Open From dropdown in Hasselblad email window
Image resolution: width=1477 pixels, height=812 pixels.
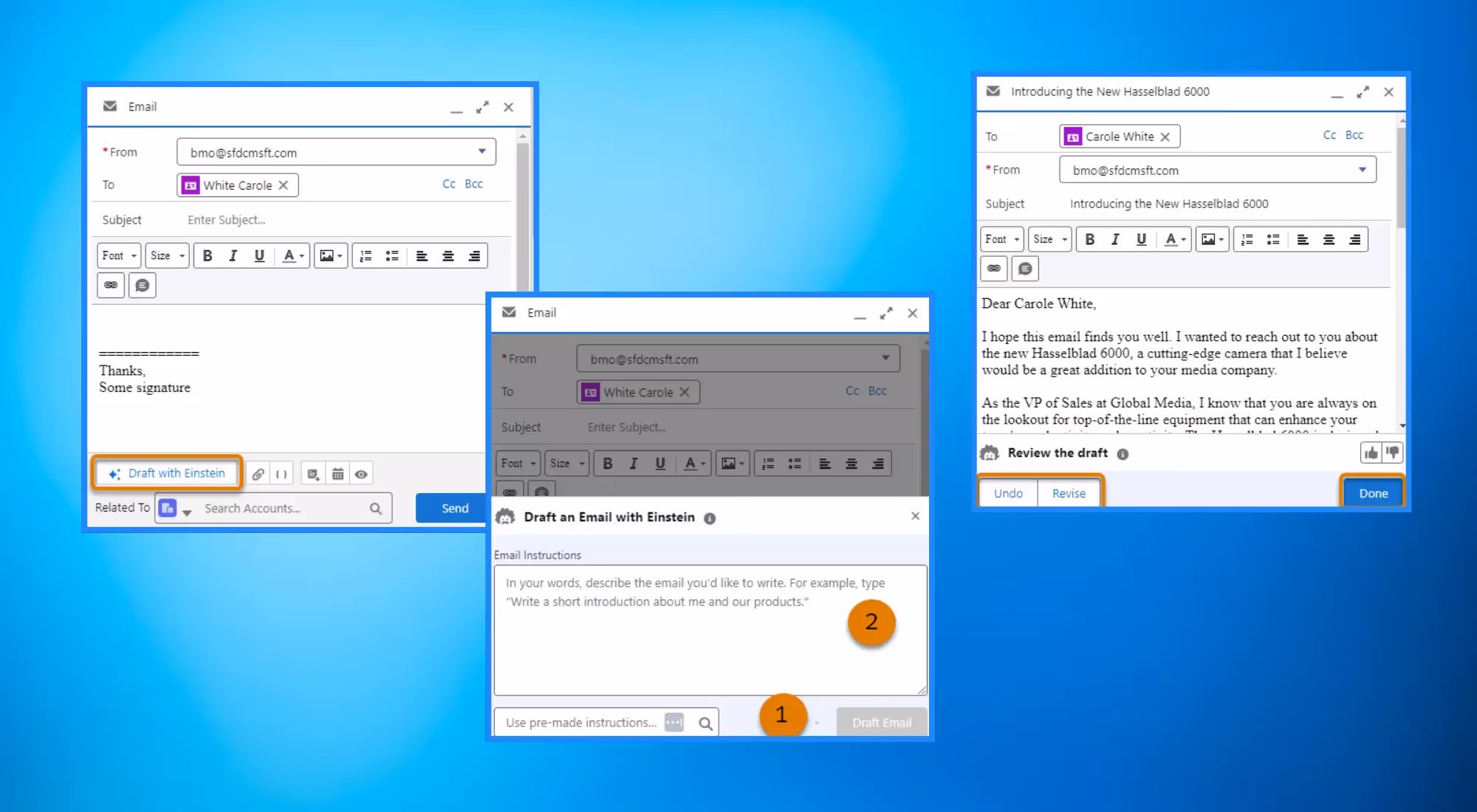(x=1218, y=170)
